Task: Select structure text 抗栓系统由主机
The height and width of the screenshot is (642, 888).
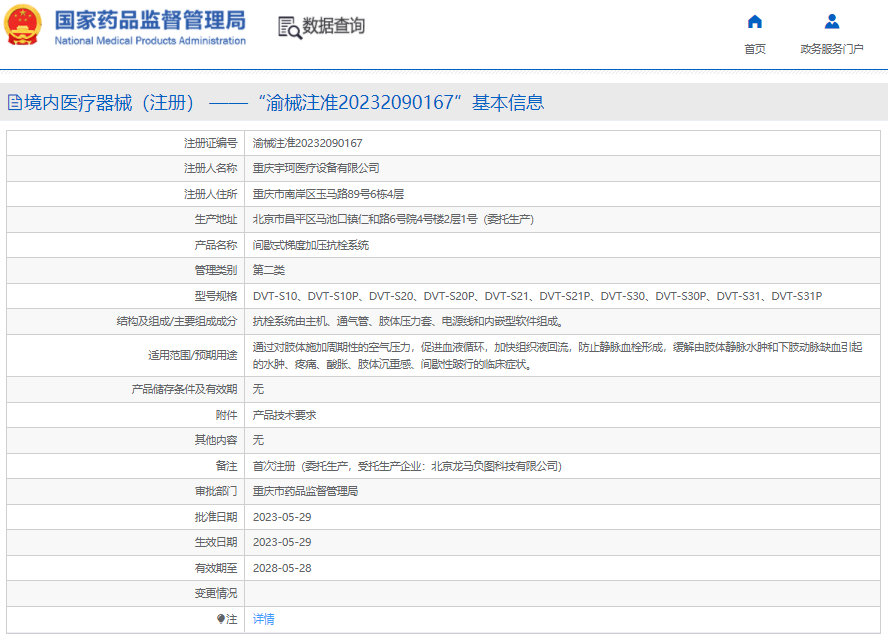Action: pyautogui.click(x=408, y=321)
